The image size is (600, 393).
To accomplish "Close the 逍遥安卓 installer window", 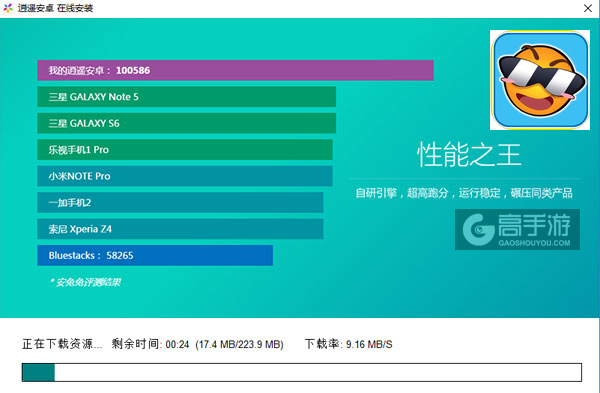I will [x=588, y=8].
